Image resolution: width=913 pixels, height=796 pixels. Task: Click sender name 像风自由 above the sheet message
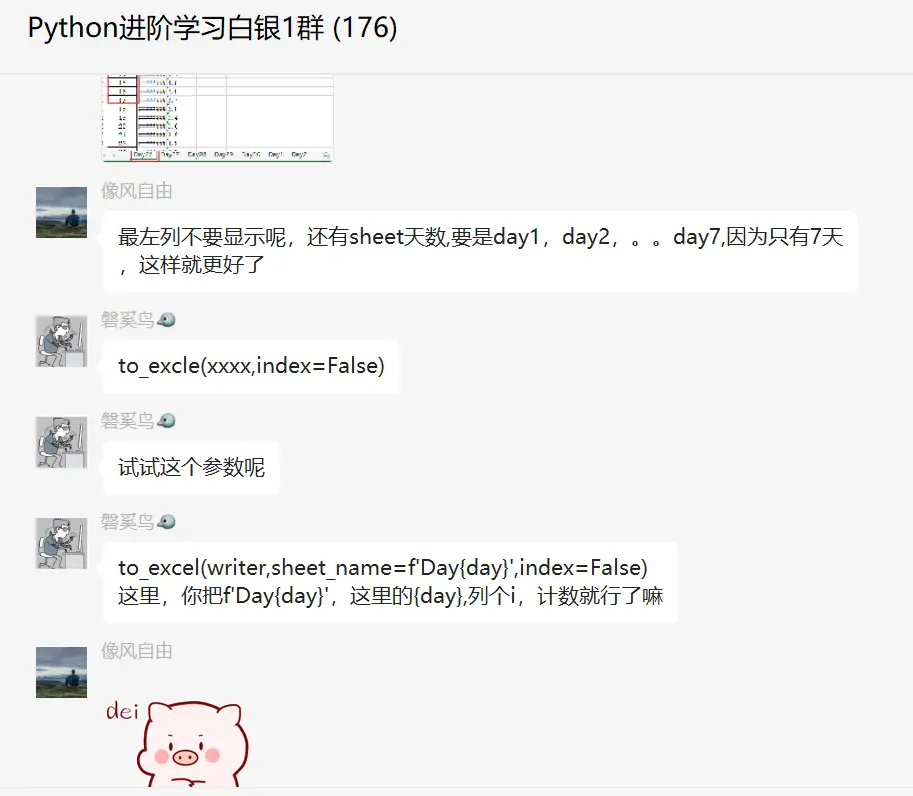[x=137, y=191]
